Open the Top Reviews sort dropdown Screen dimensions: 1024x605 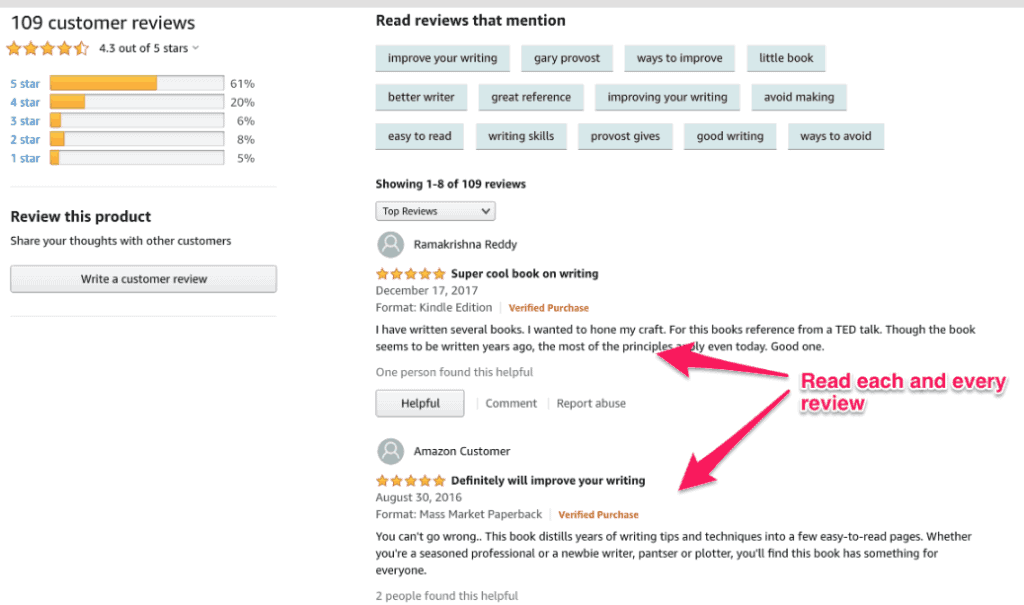point(435,211)
